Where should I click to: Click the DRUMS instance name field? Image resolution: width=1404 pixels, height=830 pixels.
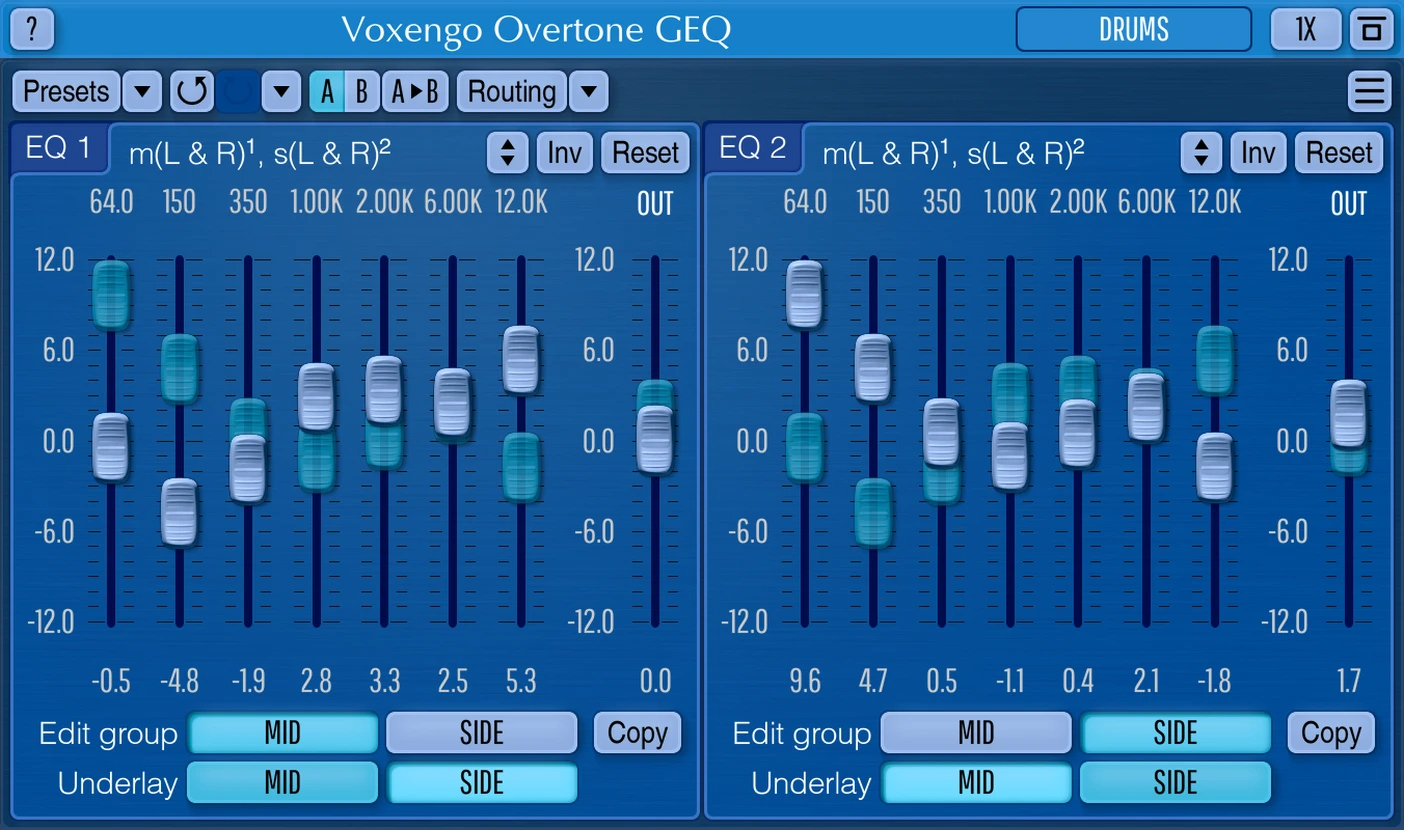(x=1134, y=29)
